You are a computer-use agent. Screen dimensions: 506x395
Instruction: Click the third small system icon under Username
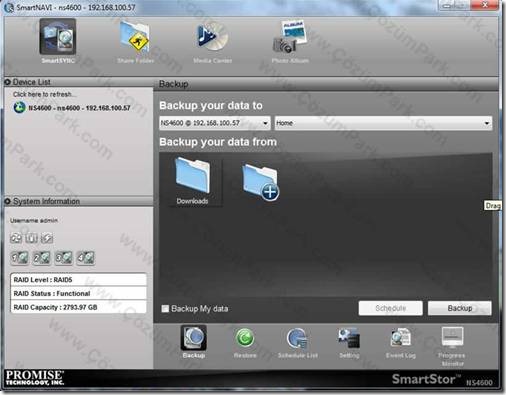(47, 238)
